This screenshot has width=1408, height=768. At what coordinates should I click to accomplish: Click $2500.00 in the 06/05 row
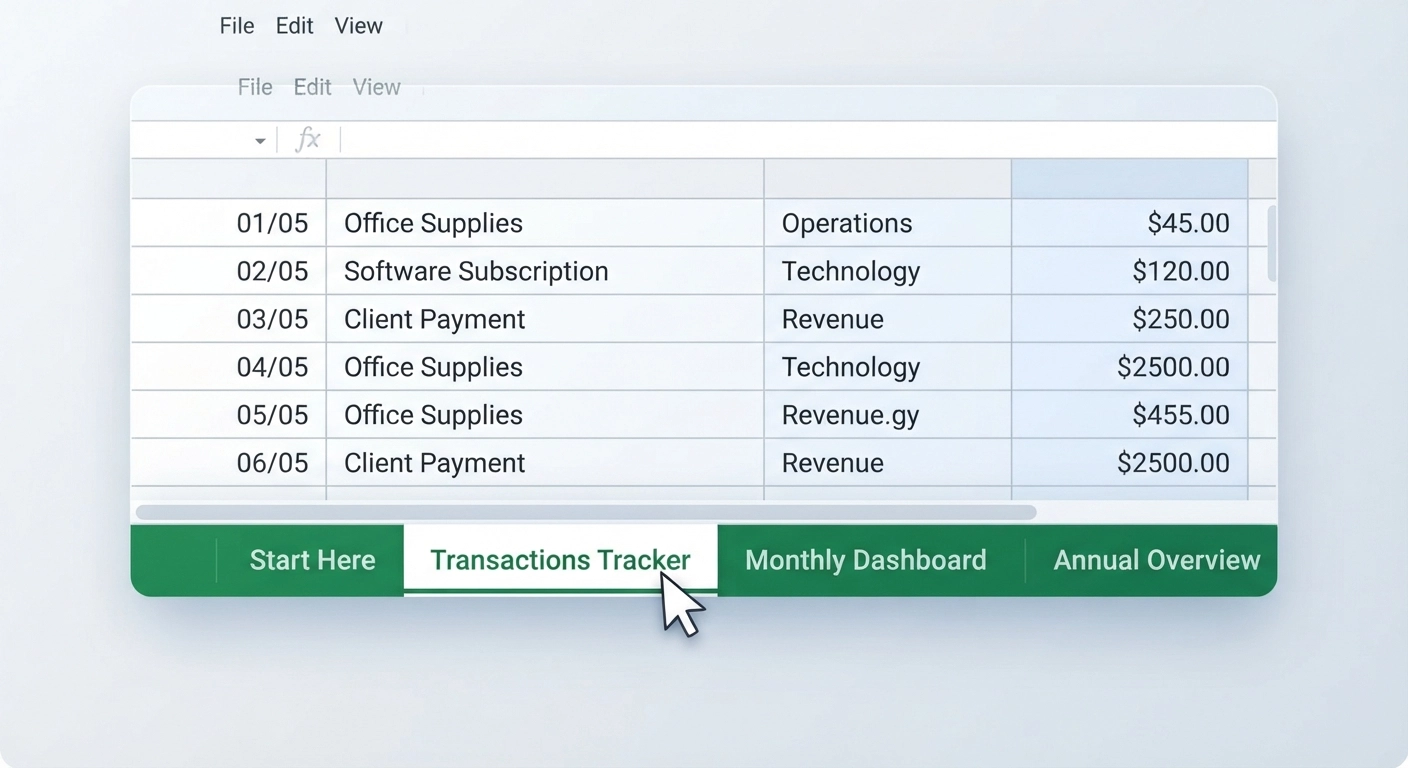point(1130,463)
